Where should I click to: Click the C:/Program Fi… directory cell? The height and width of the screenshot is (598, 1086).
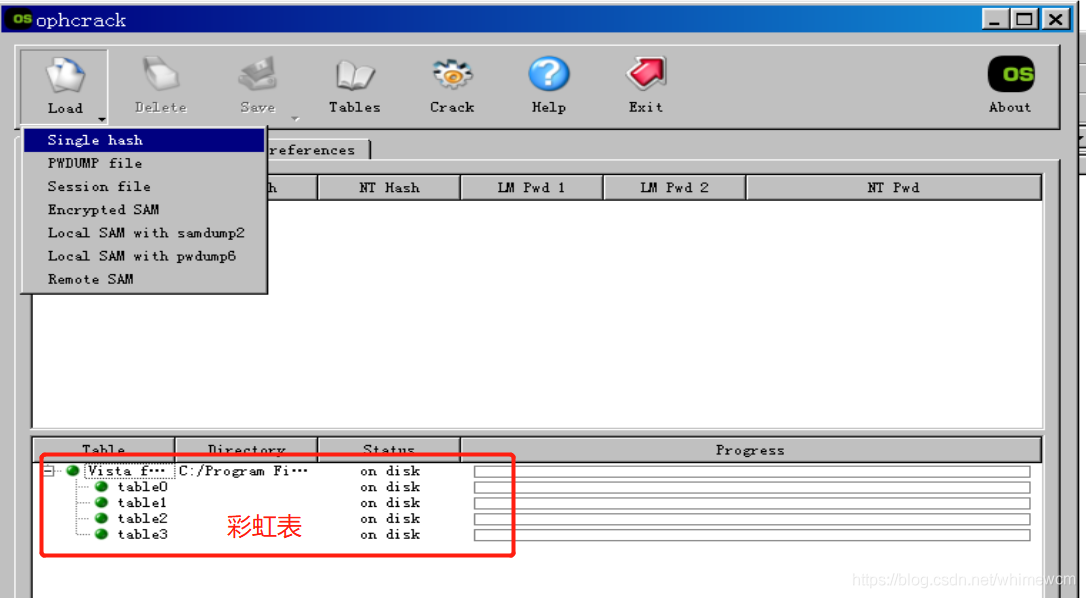pyautogui.click(x=243, y=471)
